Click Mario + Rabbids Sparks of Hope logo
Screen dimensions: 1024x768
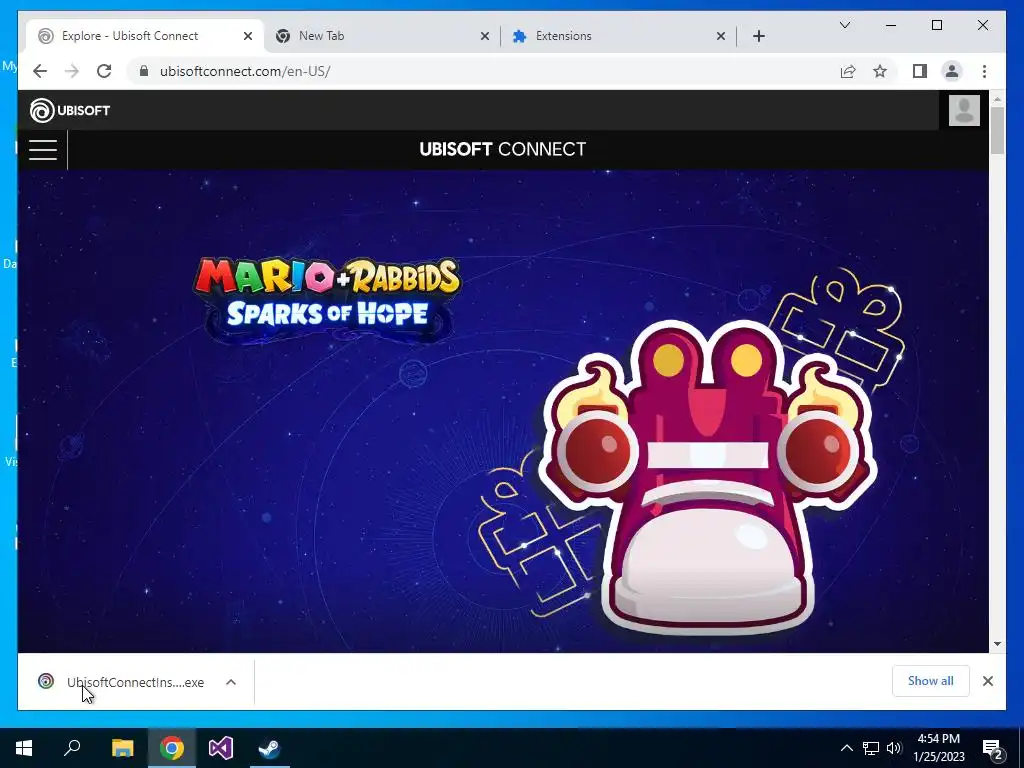pyautogui.click(x=327, y=300)
